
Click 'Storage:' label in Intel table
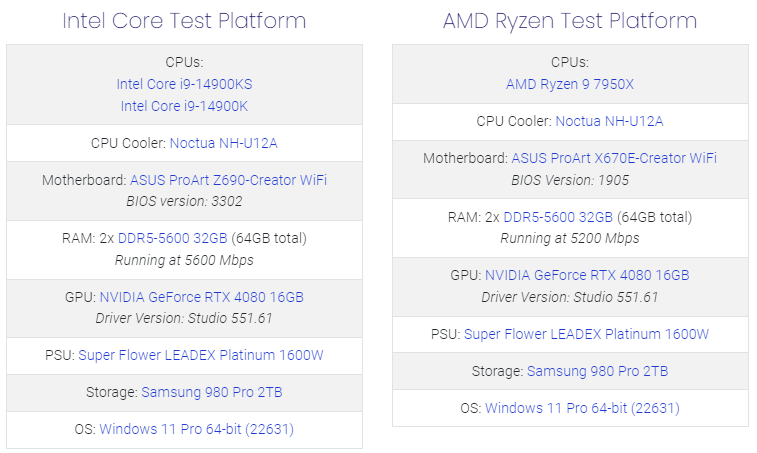click(112, 392)
